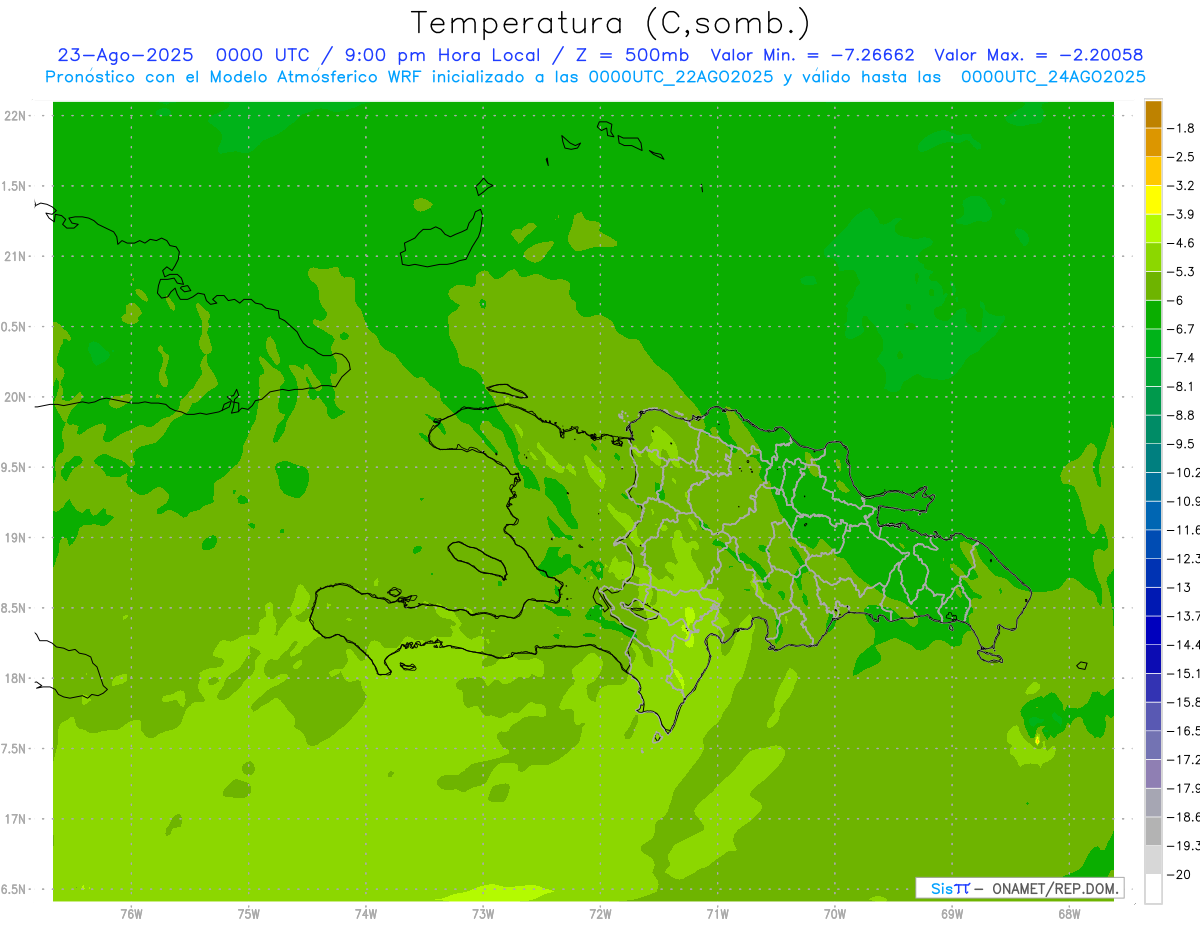Click the legend value "-15.1"
This screenshot has width=1200, height=927.
tap(1185, 673)
